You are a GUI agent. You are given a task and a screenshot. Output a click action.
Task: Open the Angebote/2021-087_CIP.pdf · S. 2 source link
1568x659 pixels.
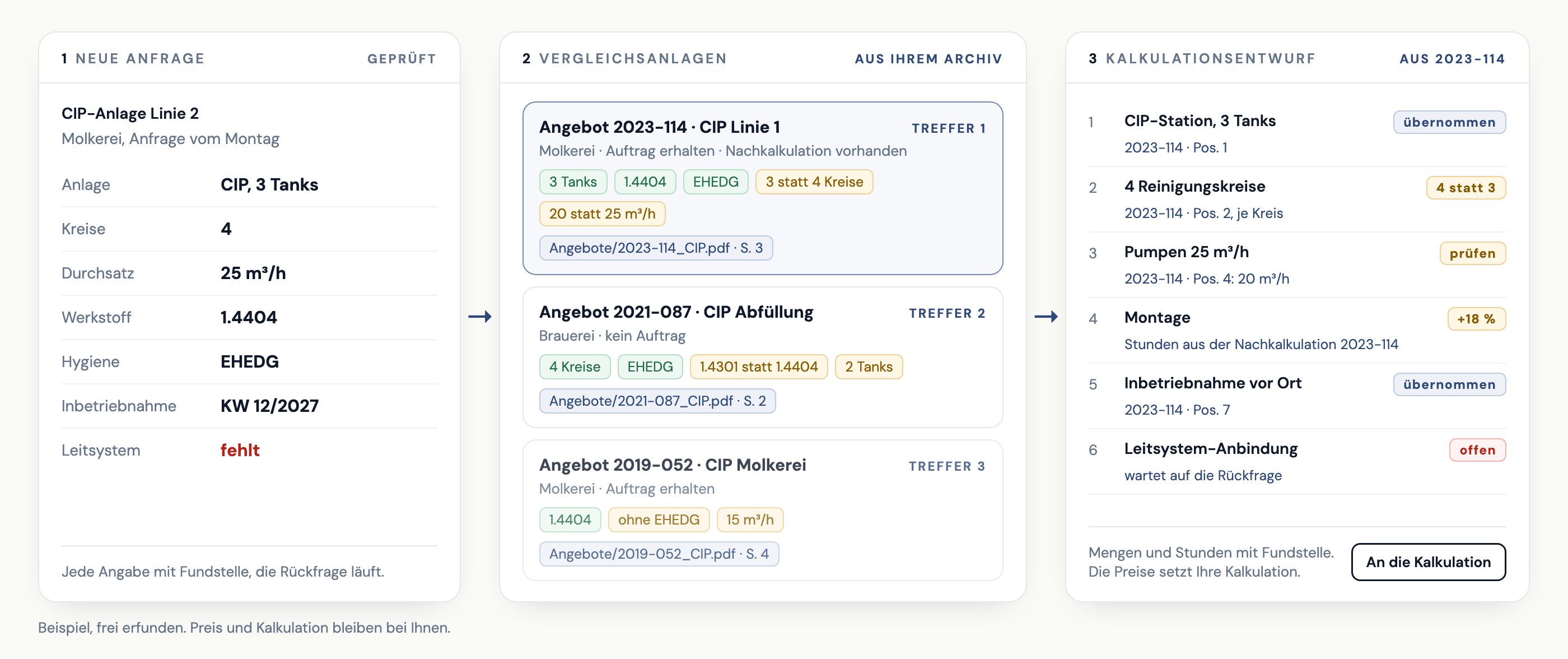pos(657,401)
